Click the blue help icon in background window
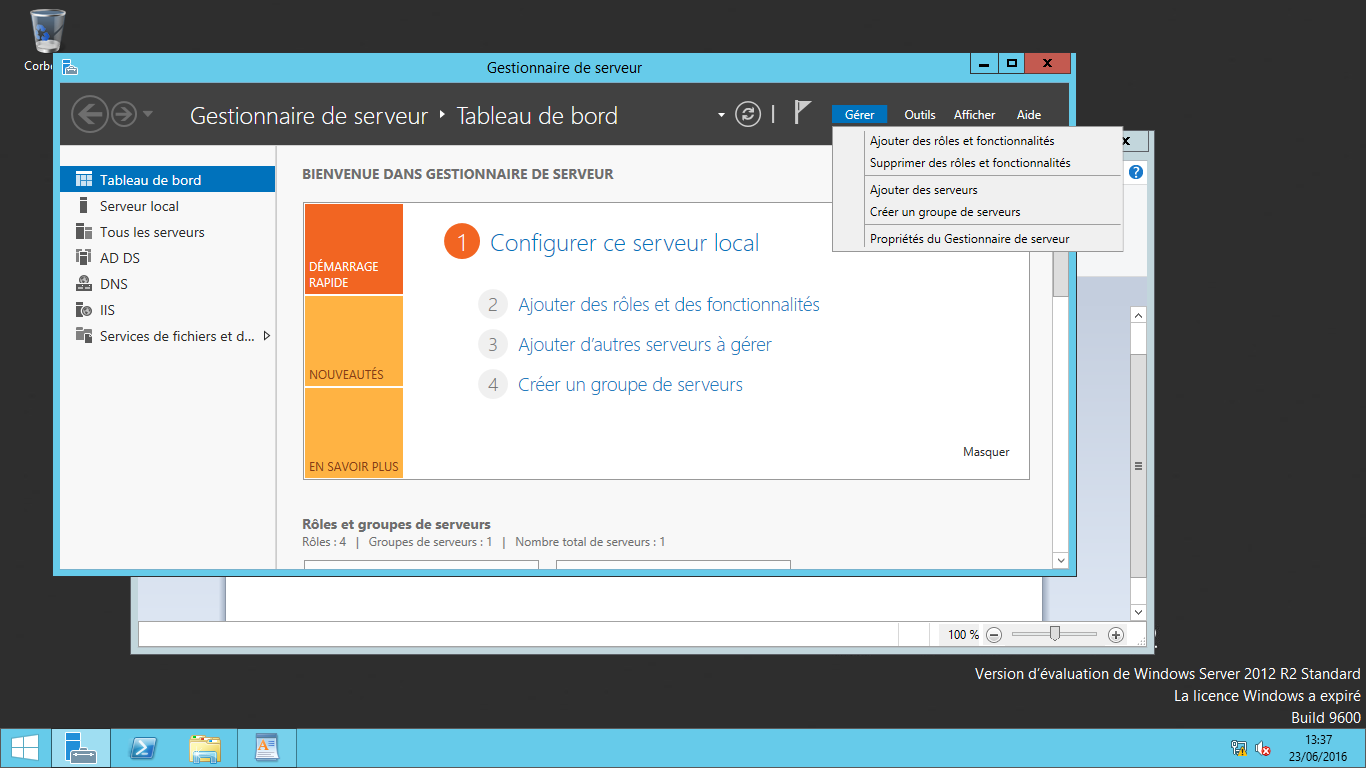The height and width of the screenshot is (768, 1366). click(1136, 172)
